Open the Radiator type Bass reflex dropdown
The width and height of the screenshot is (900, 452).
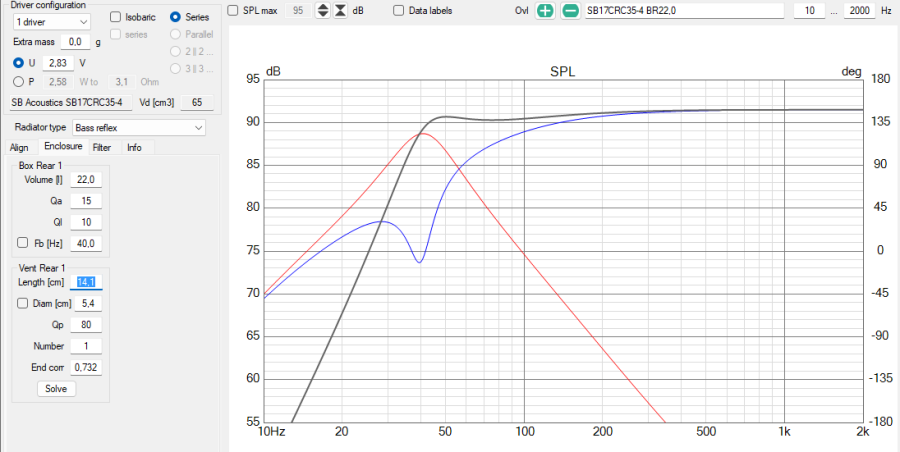(x=139, y=128)
